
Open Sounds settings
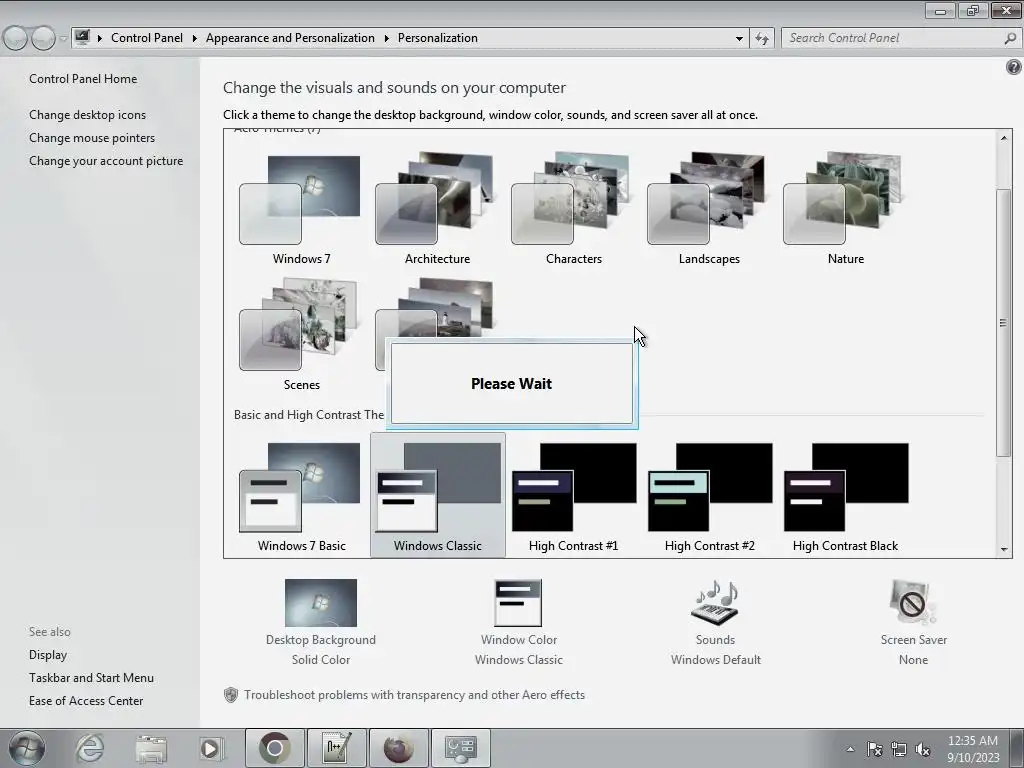coord(715,622)
